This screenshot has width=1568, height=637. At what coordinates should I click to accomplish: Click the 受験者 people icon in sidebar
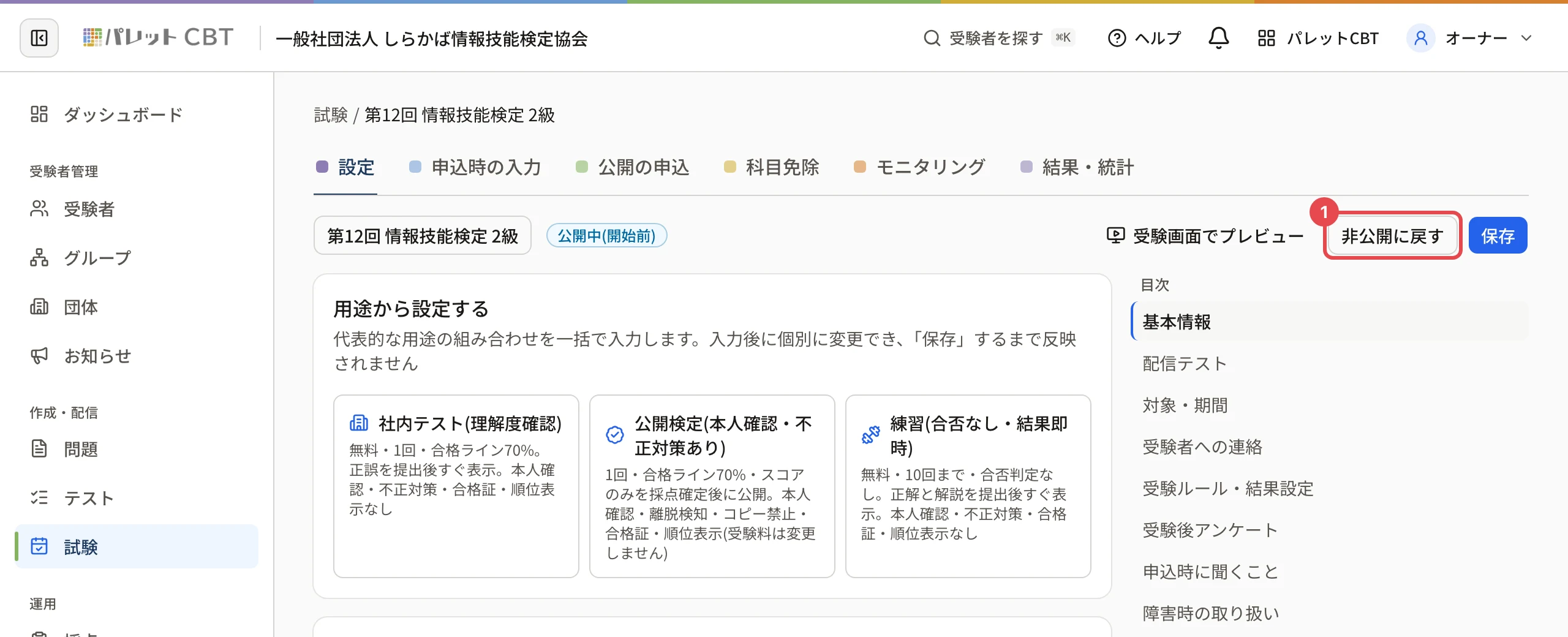tap(39, 209)
